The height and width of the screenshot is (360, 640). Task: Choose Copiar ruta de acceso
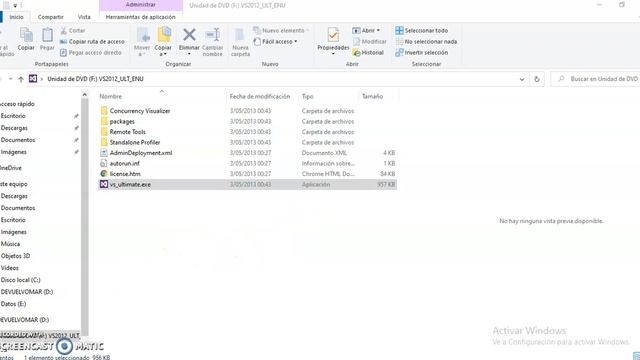pos(92,42)
